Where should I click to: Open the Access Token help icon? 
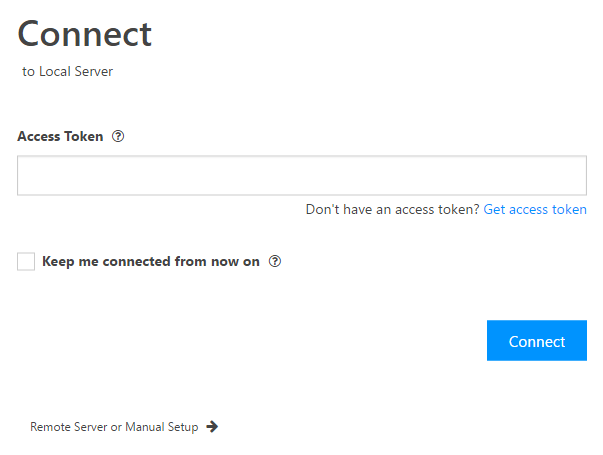pos(118,136)
